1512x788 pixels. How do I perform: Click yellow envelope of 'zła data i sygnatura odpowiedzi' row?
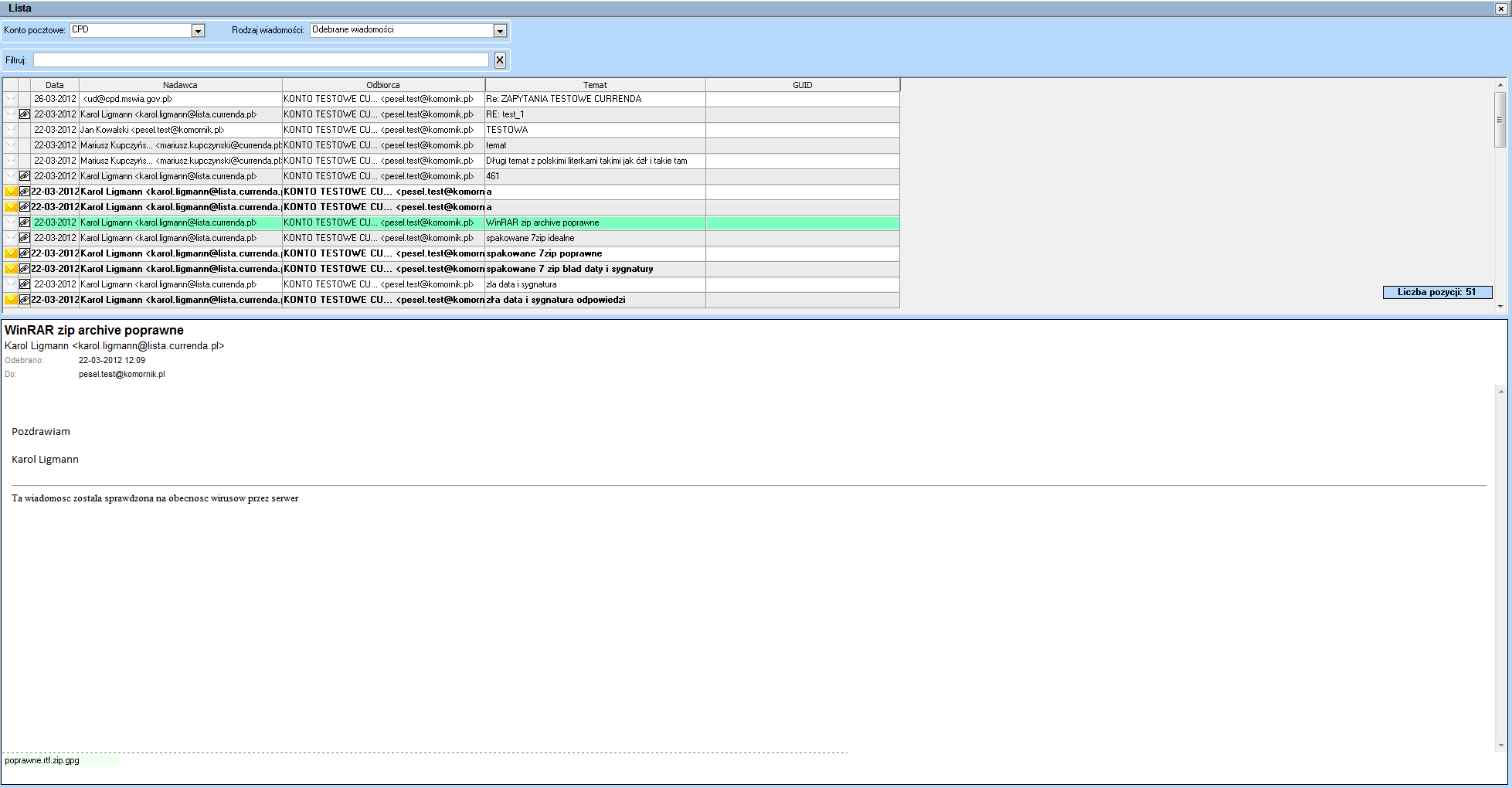[x=11, y=300]
